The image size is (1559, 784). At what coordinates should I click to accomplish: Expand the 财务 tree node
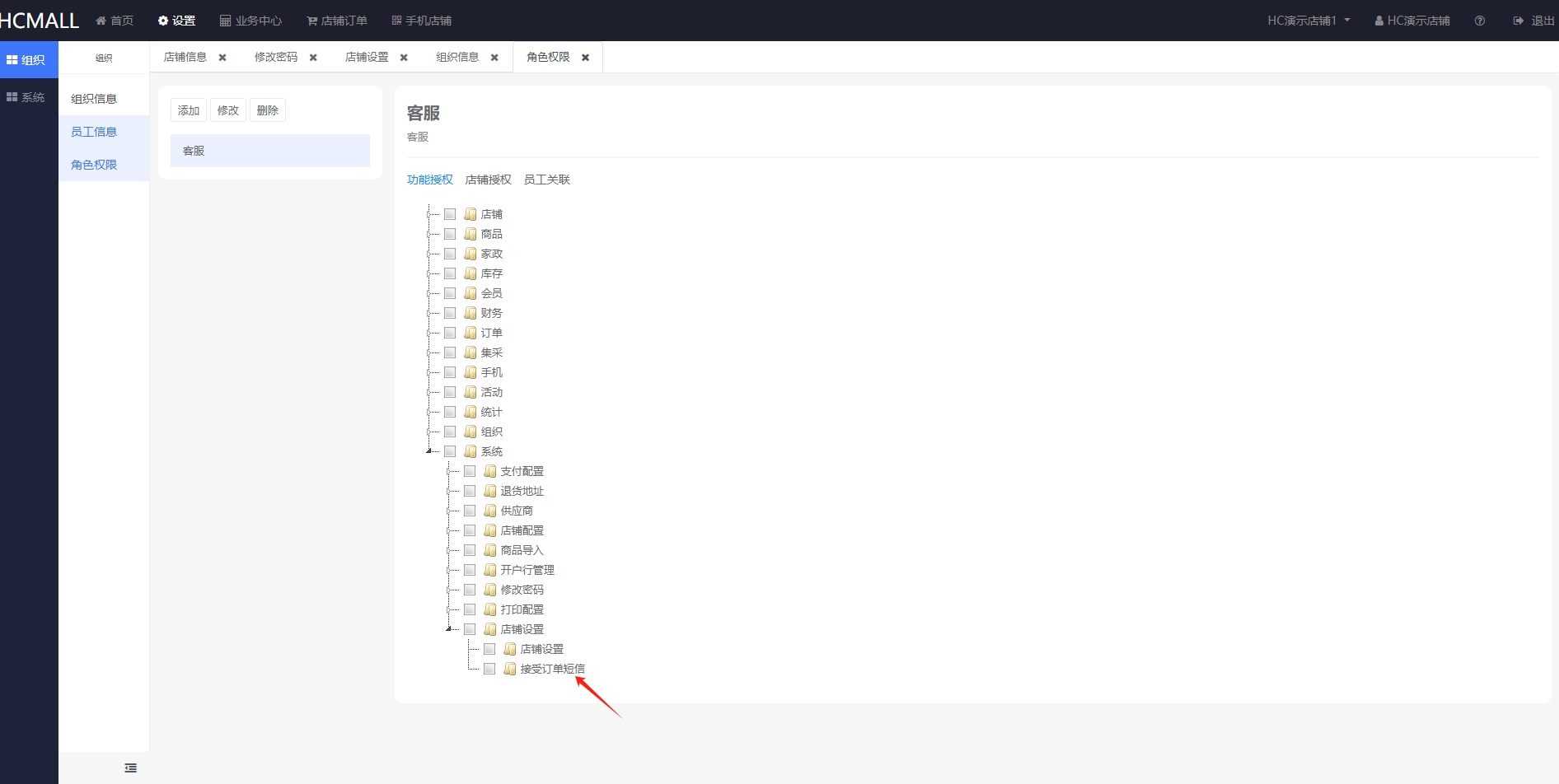[428, 313]
